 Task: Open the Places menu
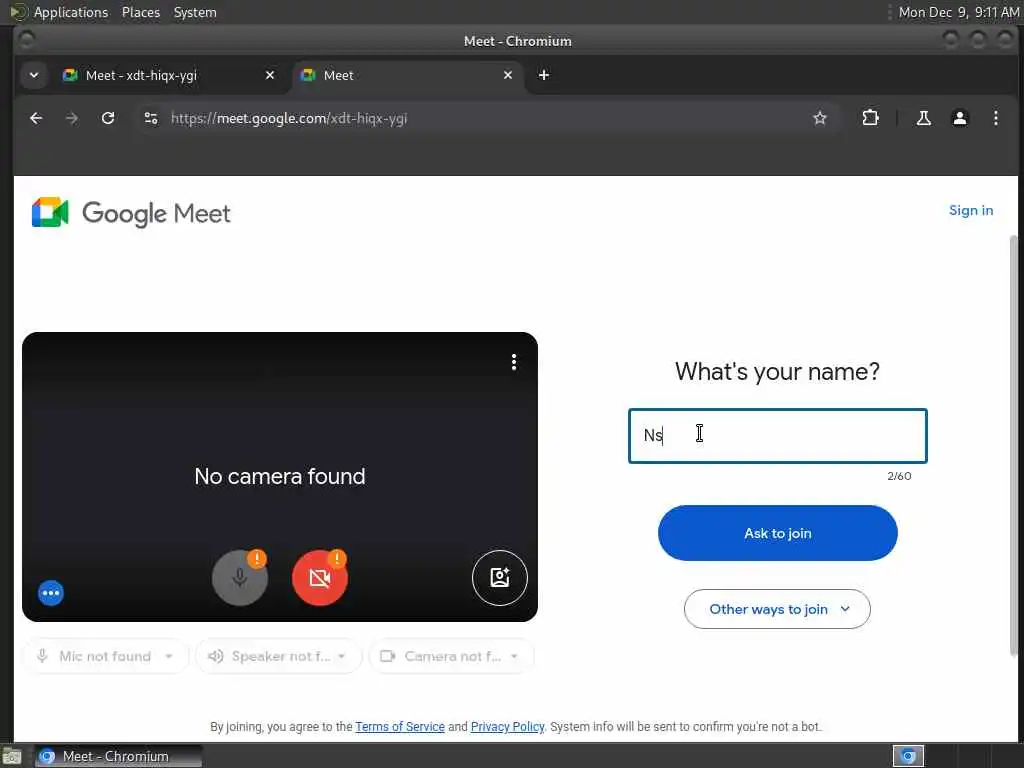click(141, 12)
